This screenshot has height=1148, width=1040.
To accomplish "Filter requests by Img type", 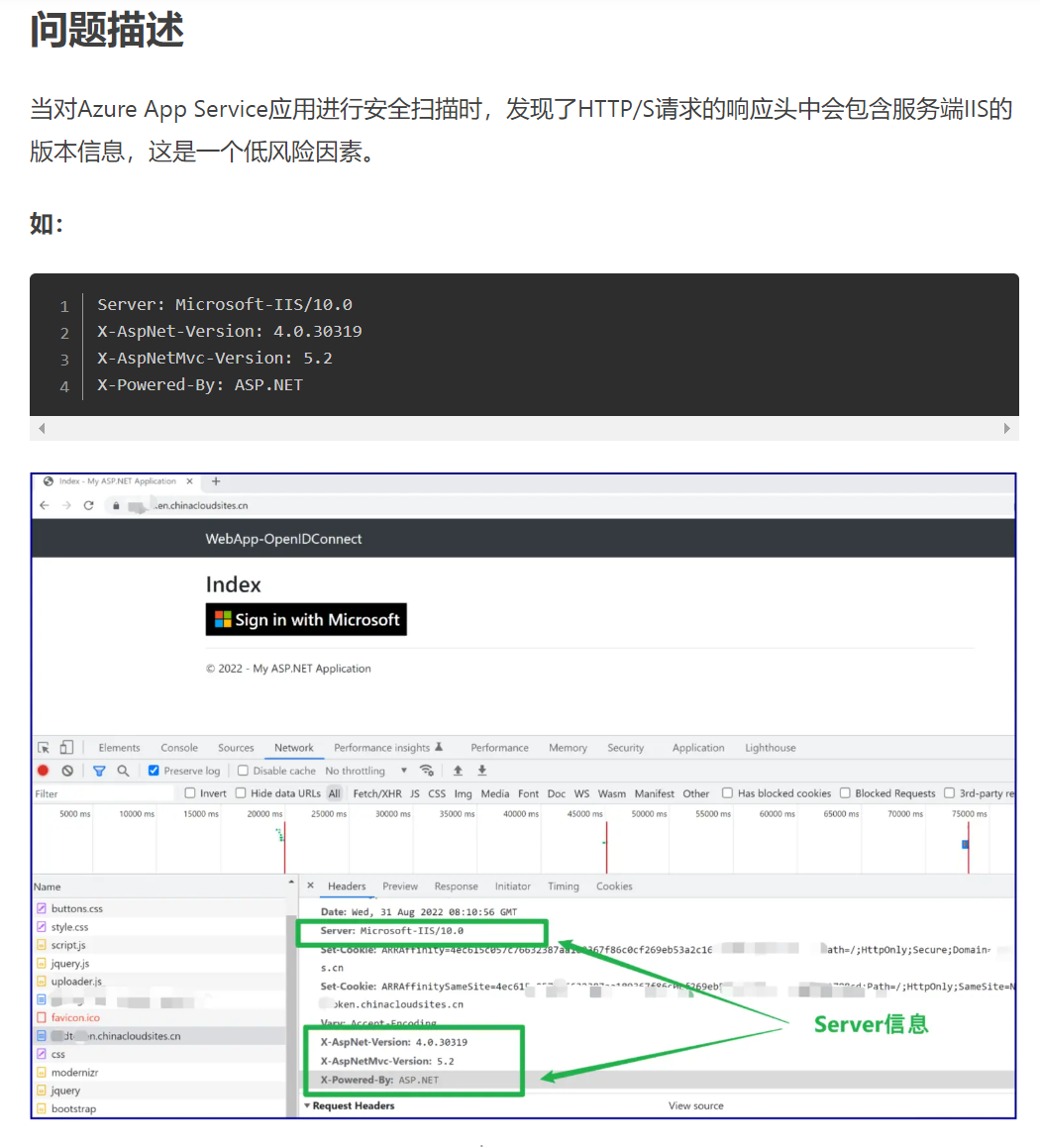I will tap(464, 793).
